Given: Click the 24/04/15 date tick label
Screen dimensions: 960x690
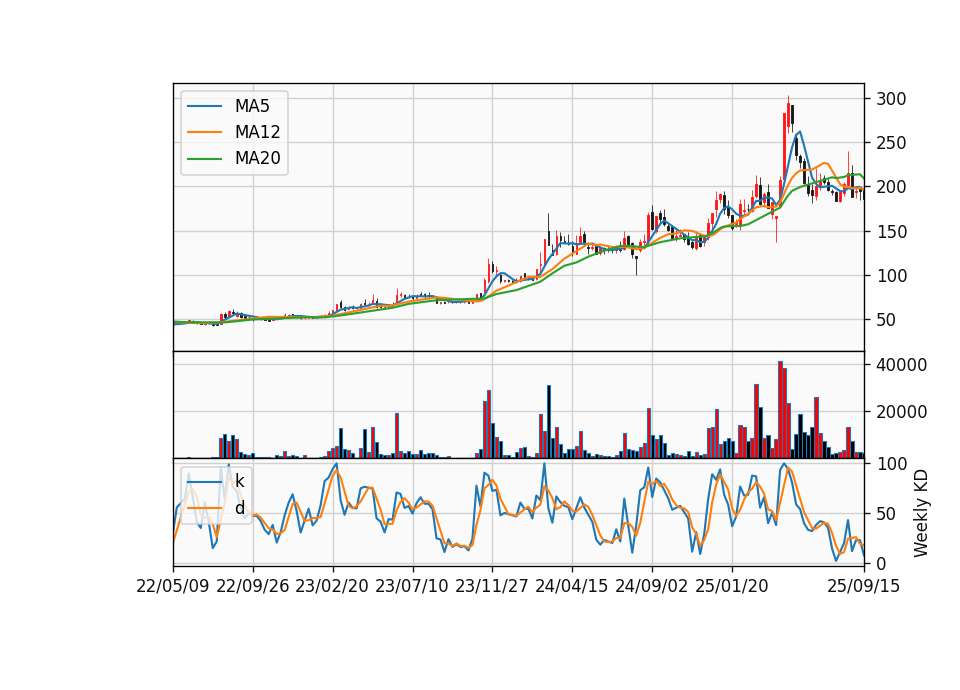Looking at the screenshot, I should click(572, 587).
